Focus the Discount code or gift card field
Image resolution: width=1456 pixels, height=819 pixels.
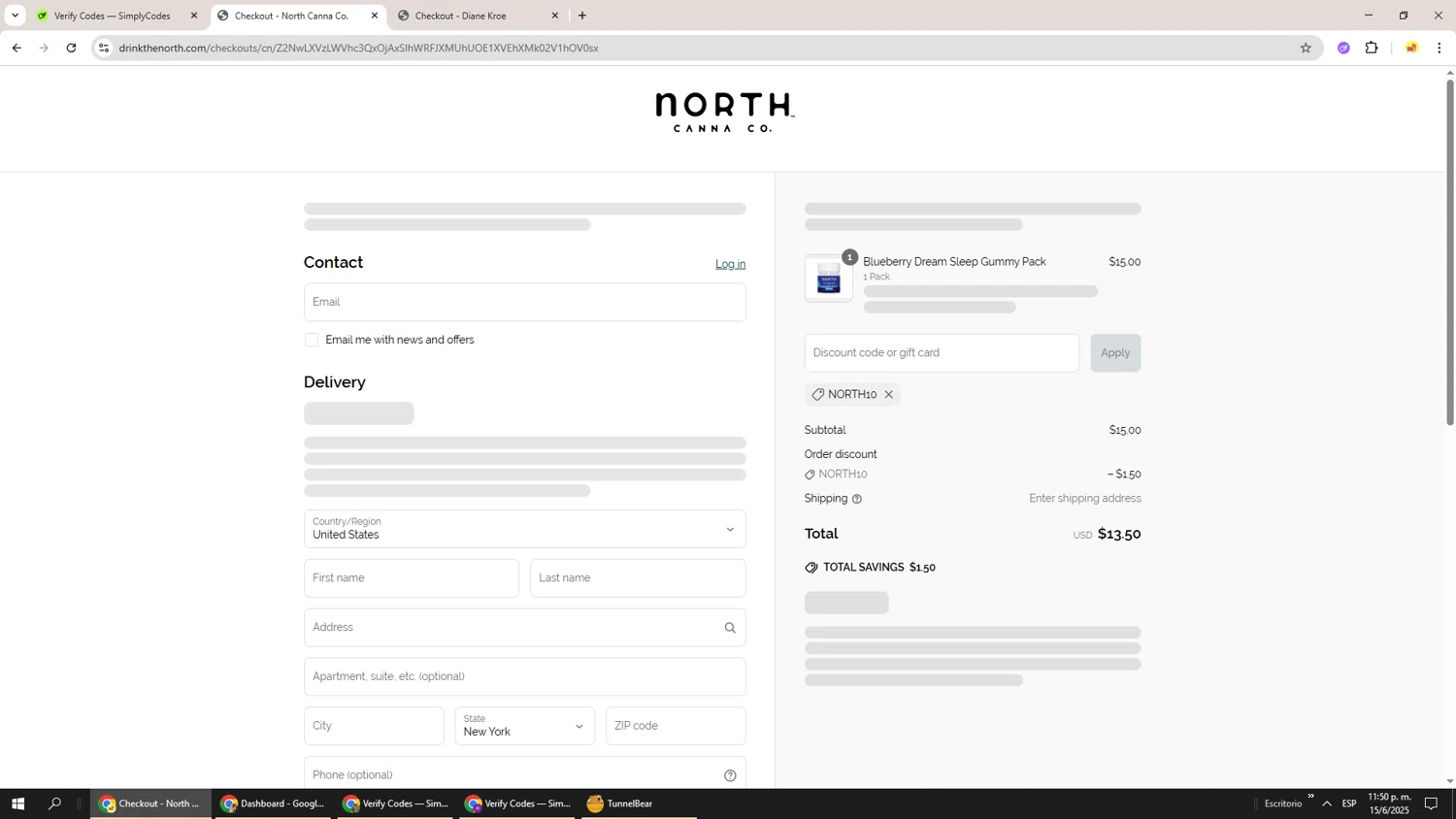click(942, 353)
